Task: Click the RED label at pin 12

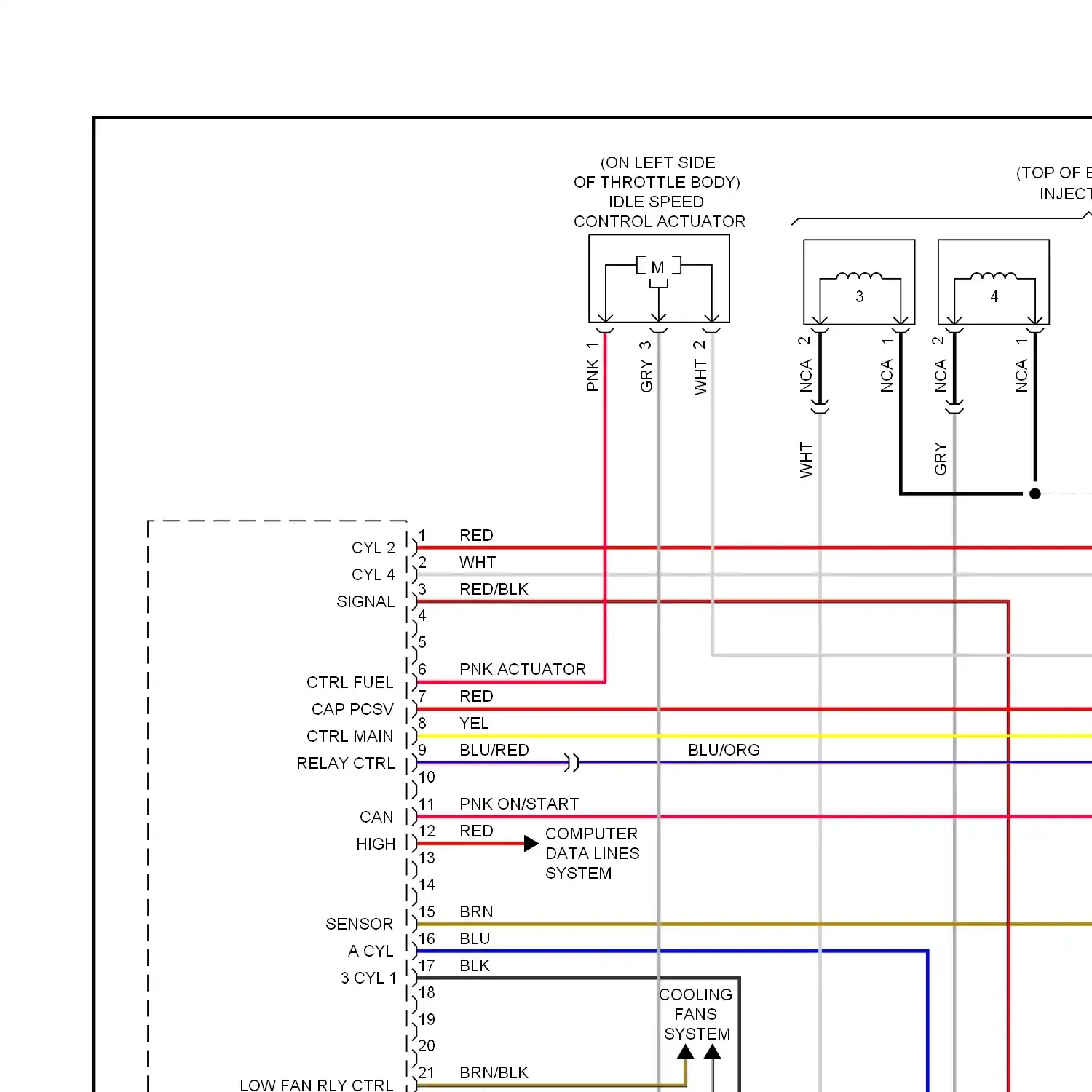Action: (x=476, y=831)
